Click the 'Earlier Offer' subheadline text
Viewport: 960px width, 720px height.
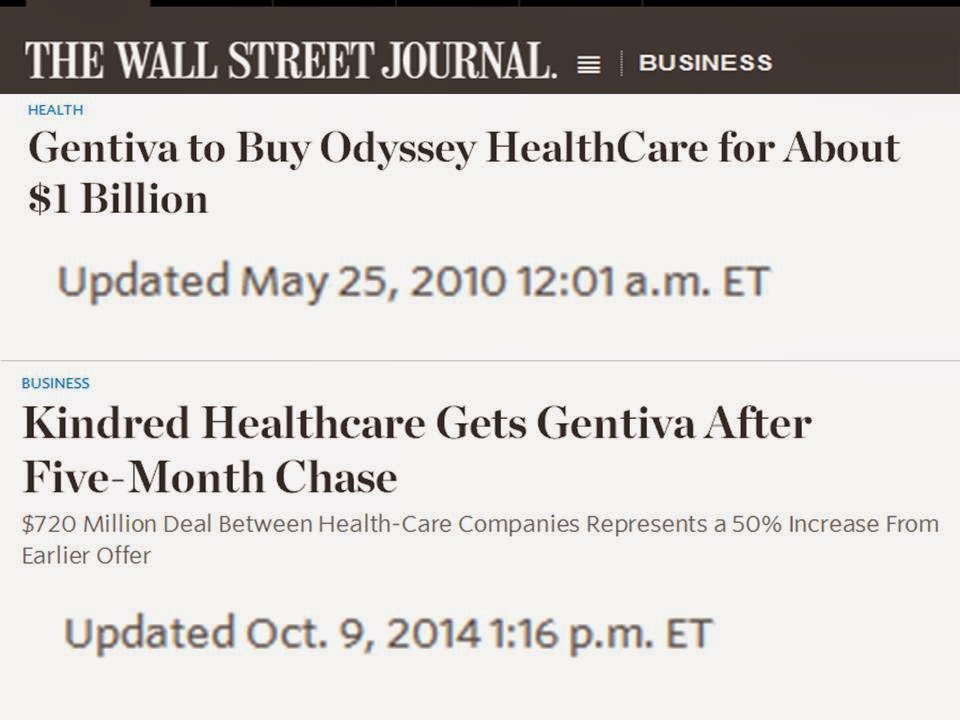click(86, 556)
